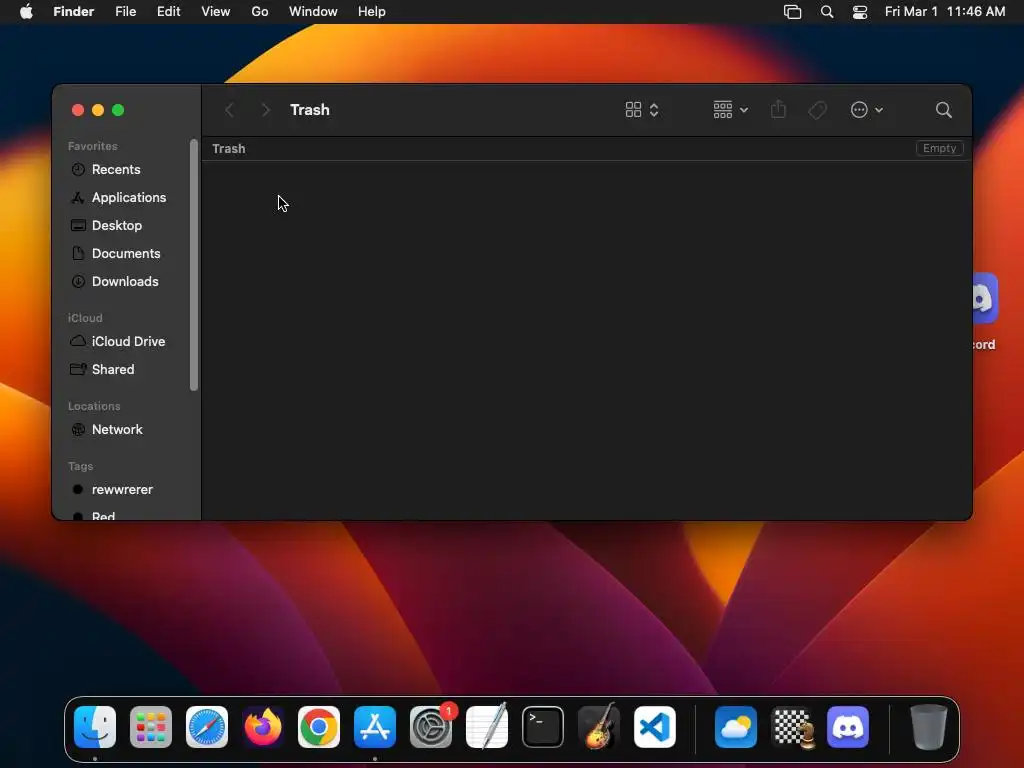1024x768 pixels.
Task: Close the Trash Finder window
Action: 78,110
